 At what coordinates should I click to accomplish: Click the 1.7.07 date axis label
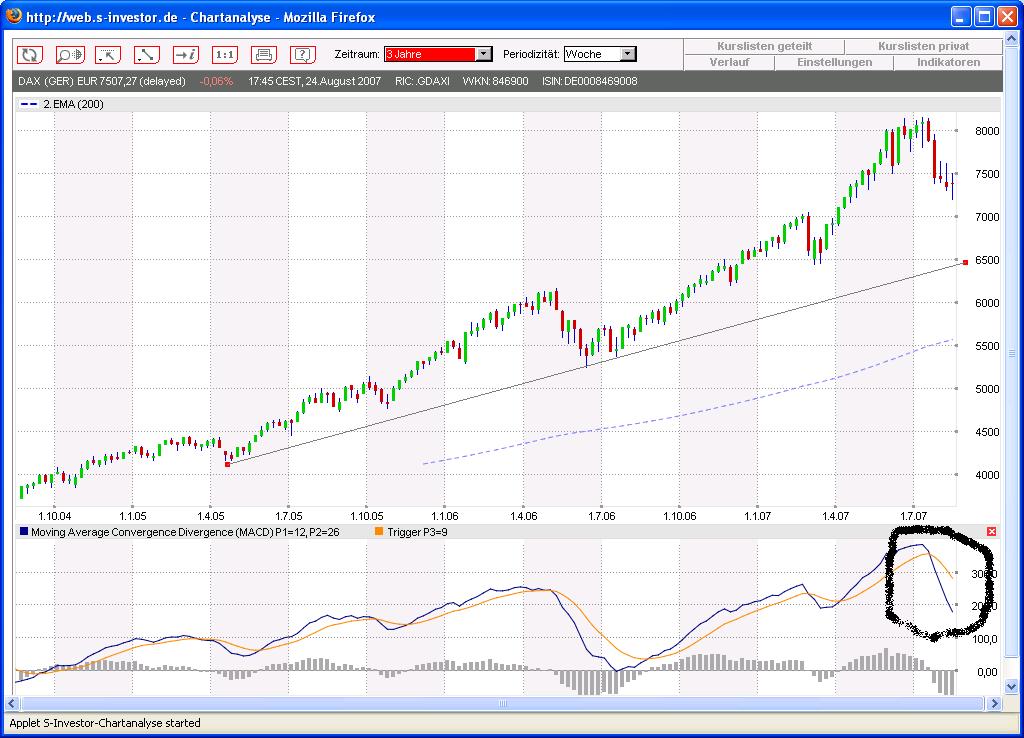913,516
